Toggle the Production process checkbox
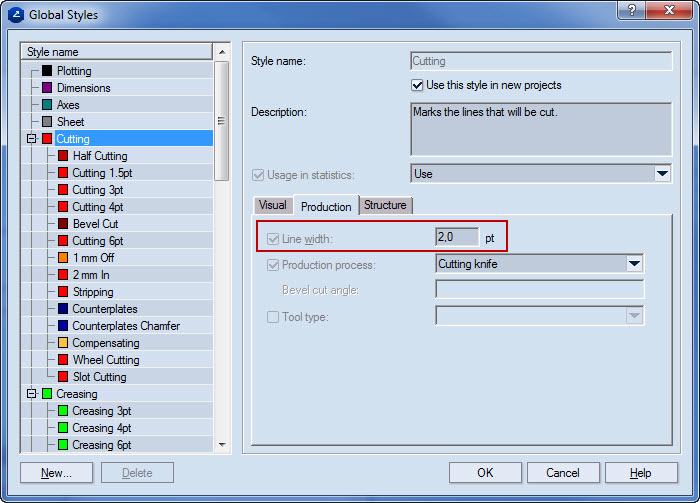700x503 pixels. 273,265
